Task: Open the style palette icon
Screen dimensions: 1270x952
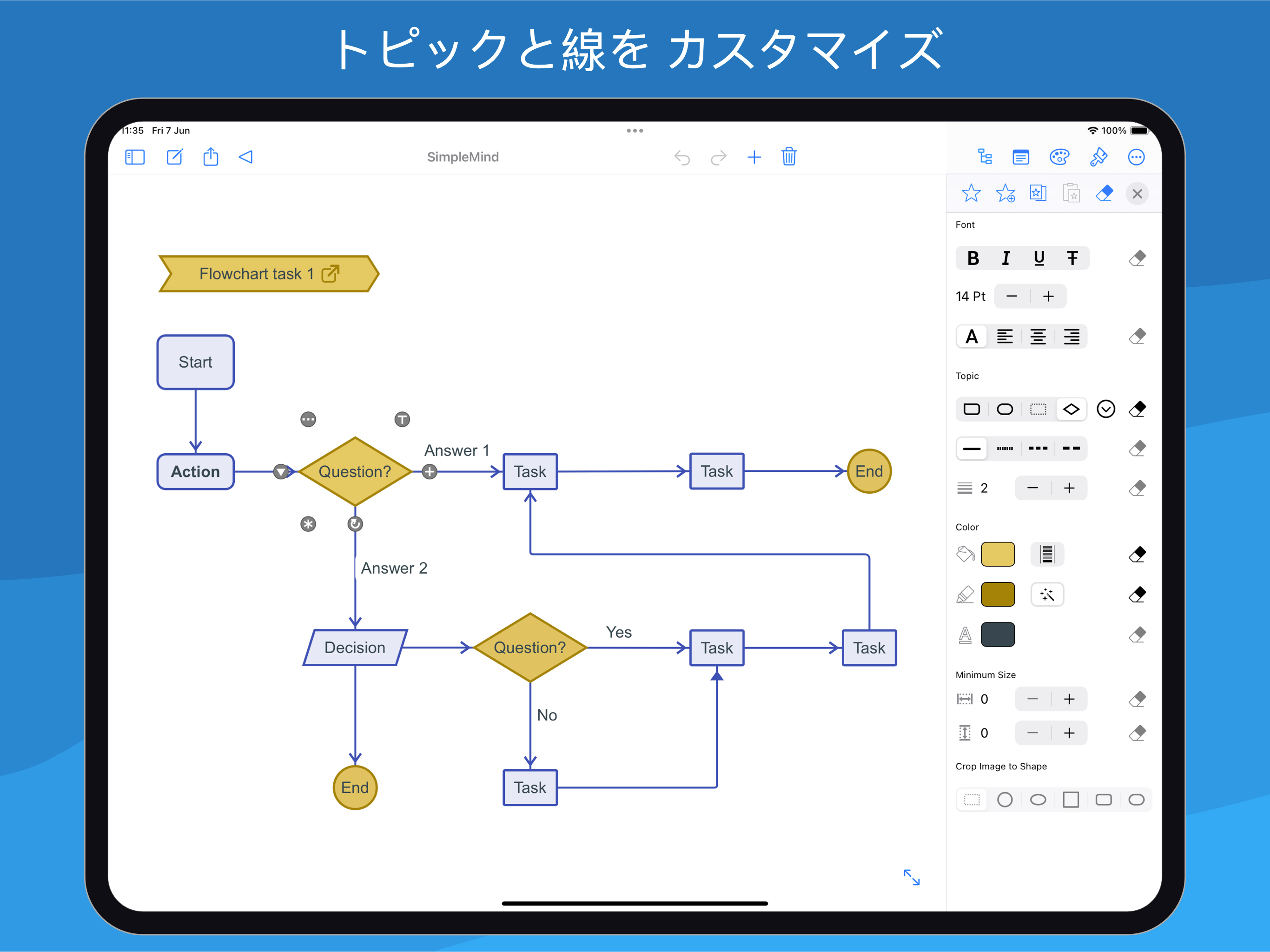Action: 1059,157
